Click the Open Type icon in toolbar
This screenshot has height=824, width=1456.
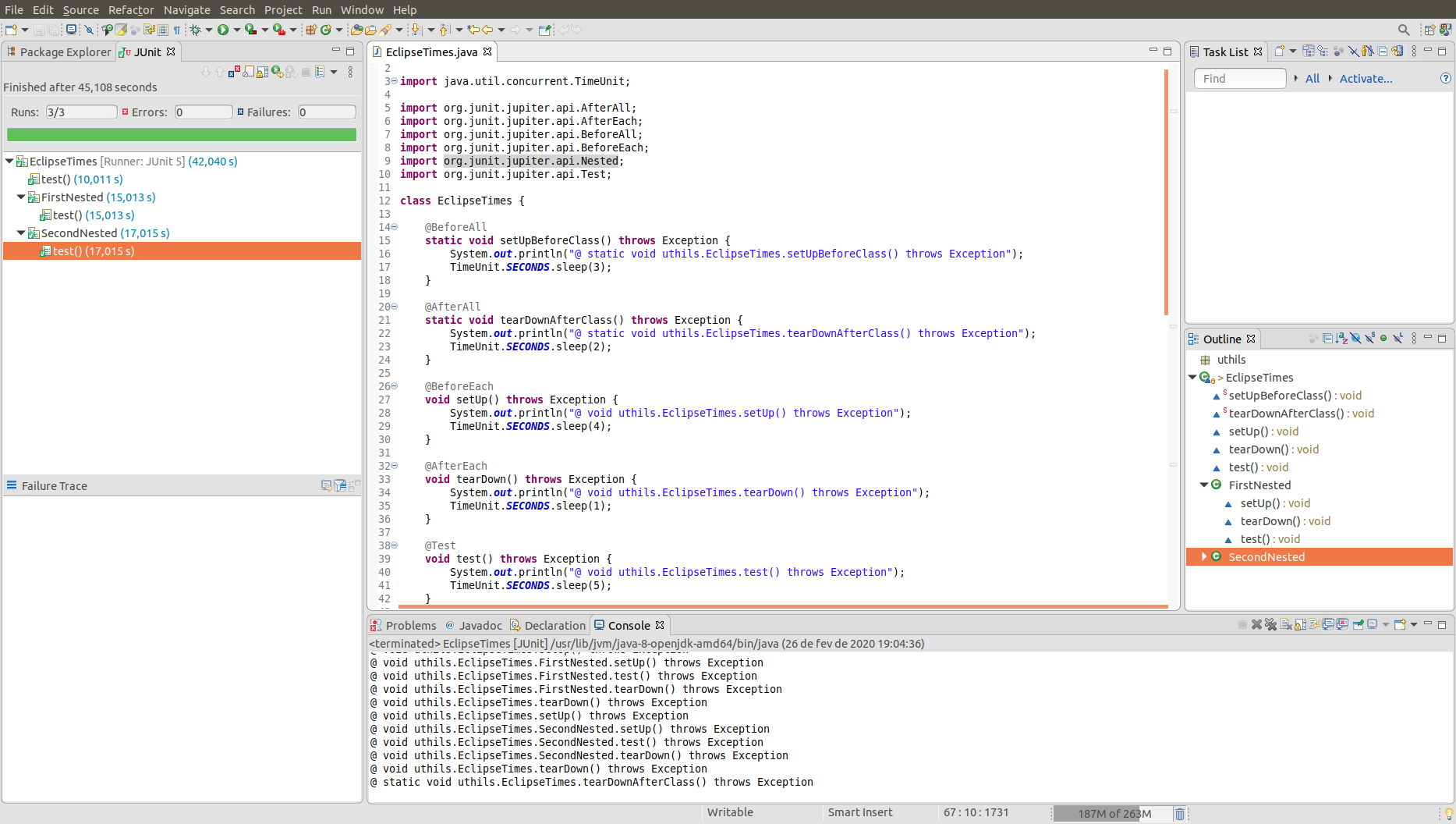click(x=356, y=30)
